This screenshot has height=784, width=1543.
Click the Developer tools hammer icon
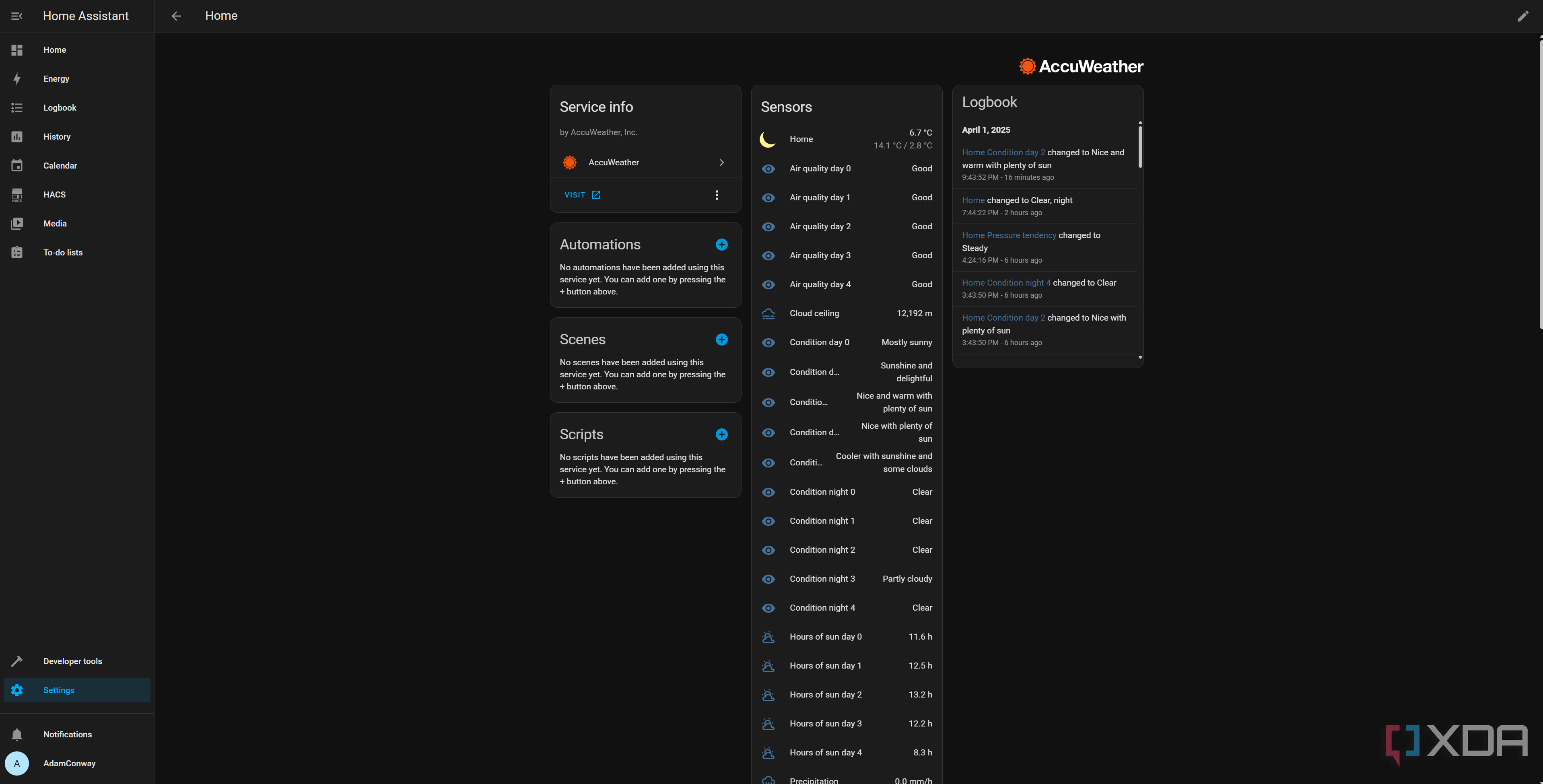point(17,661)
